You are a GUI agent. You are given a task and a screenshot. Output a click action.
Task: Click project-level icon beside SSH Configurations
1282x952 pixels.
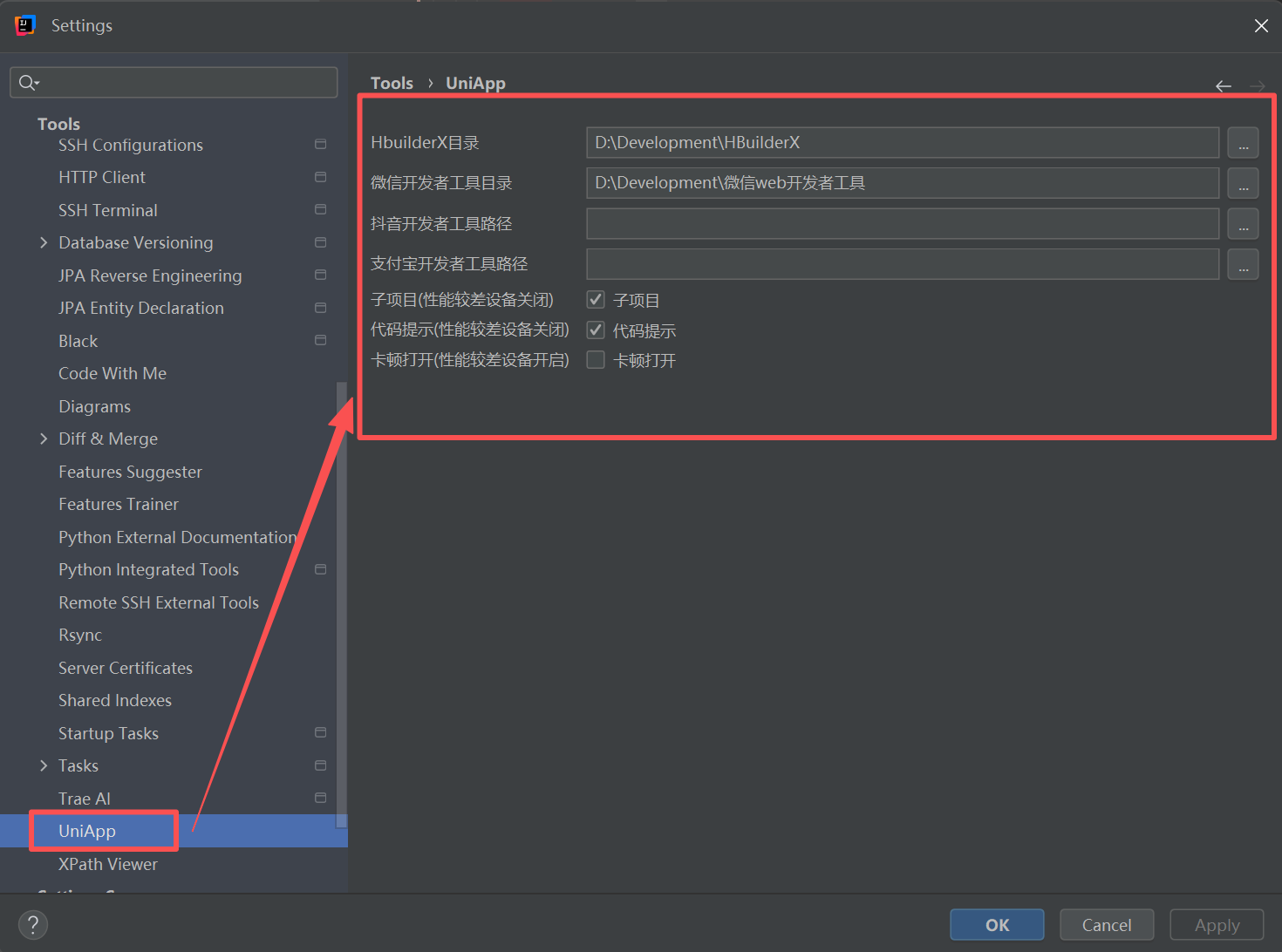coord(321,144)
